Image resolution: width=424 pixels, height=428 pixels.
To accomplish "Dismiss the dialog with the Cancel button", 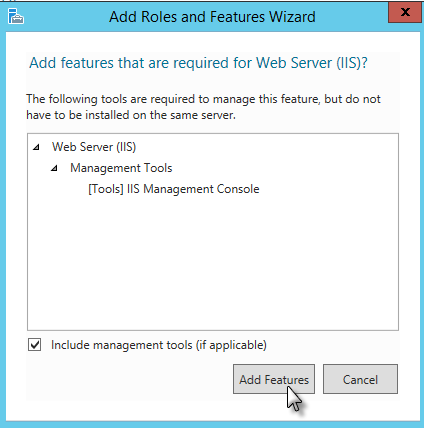I will (x=360, y=379).
